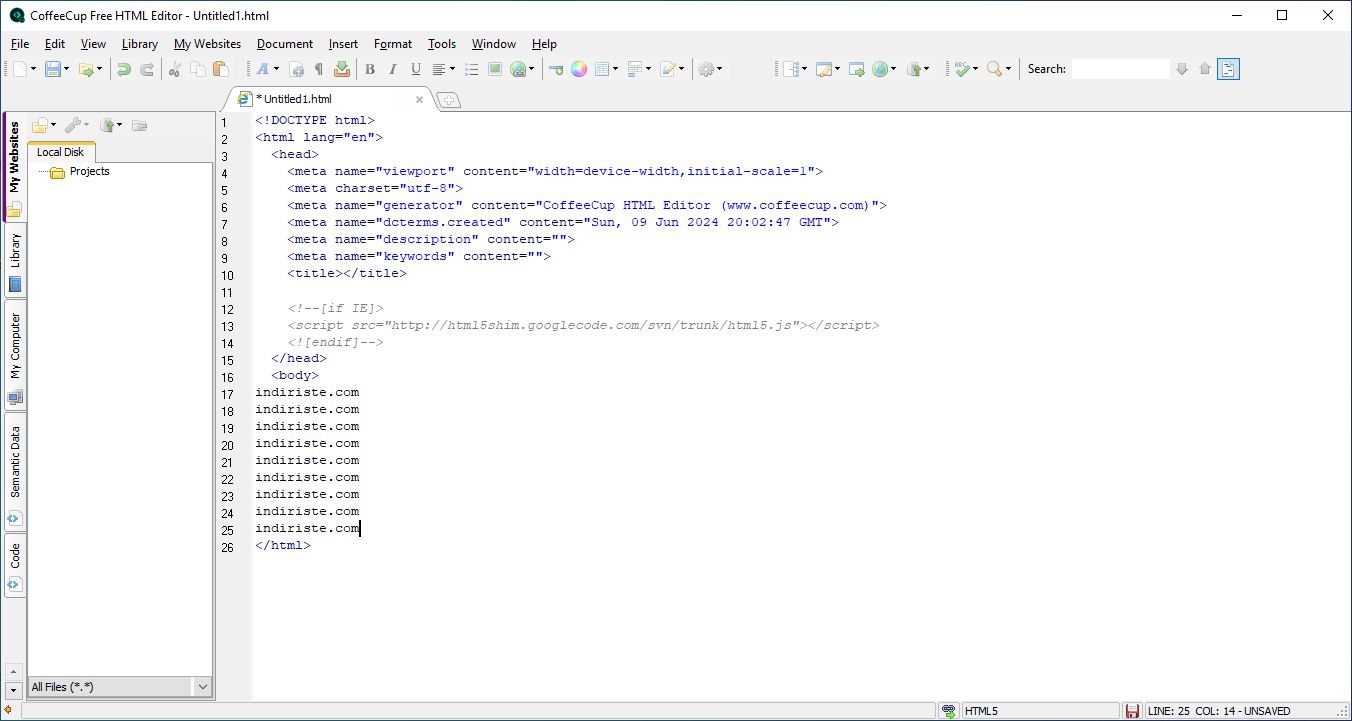Apply Italic formatting

[393, 69]
